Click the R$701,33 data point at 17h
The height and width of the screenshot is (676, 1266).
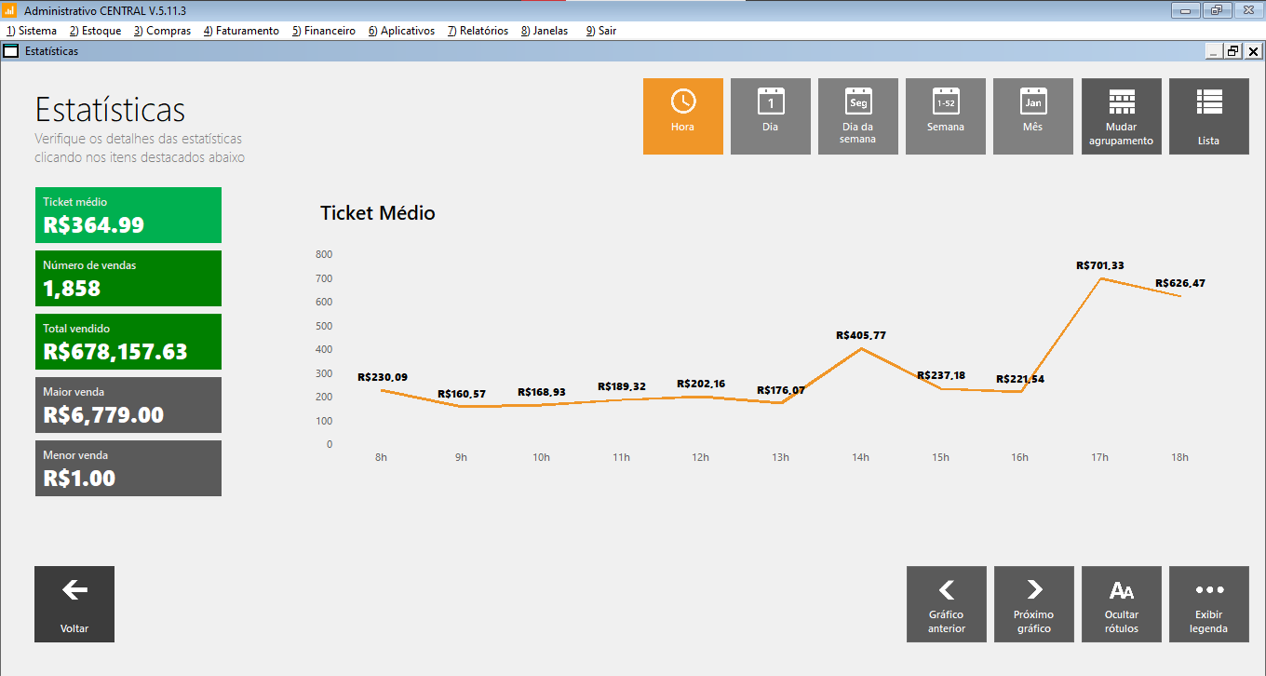pos(1100,278)
